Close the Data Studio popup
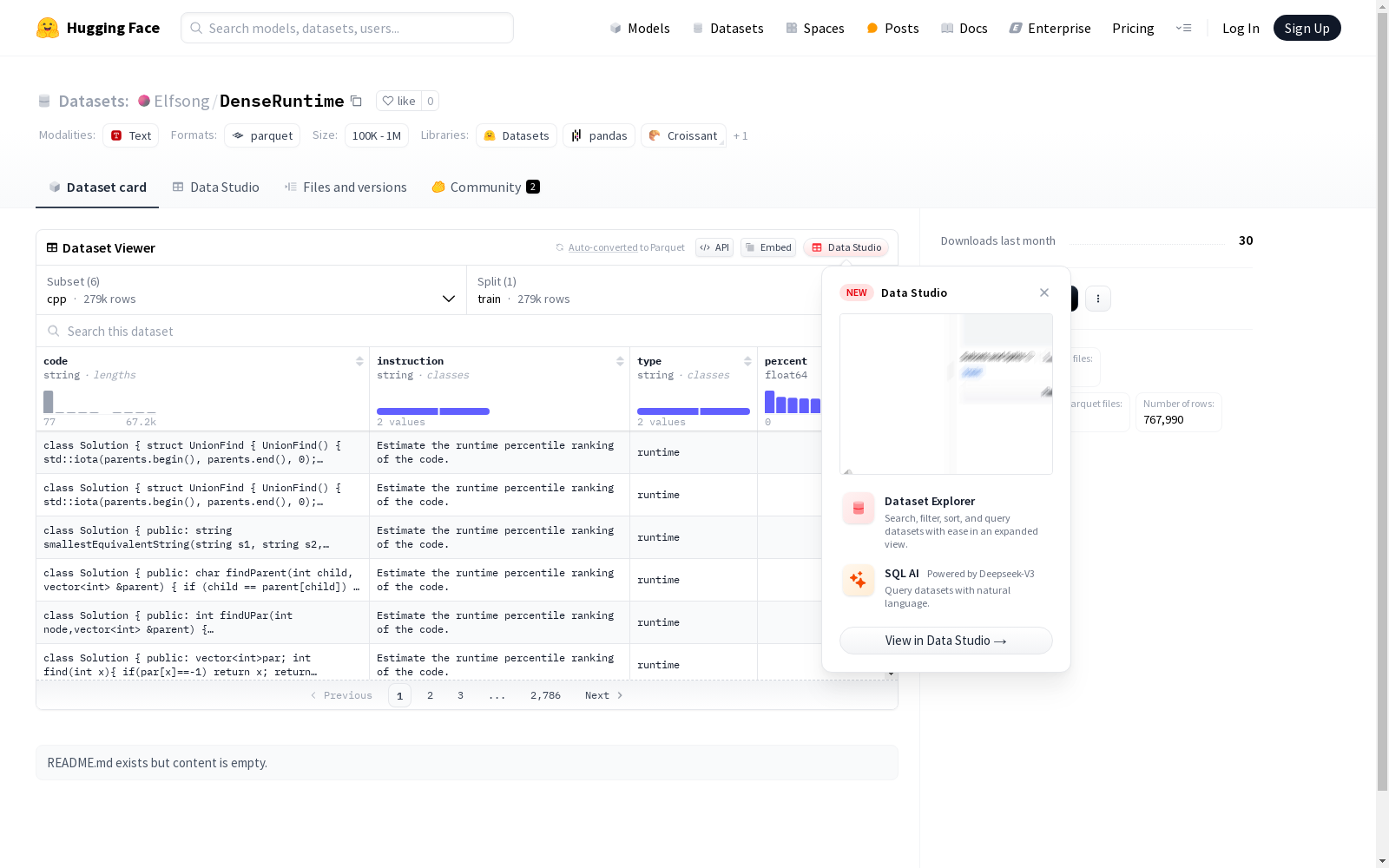Image resolution: width=1389 pixels, height=868 pixels. click(1044, 293)
